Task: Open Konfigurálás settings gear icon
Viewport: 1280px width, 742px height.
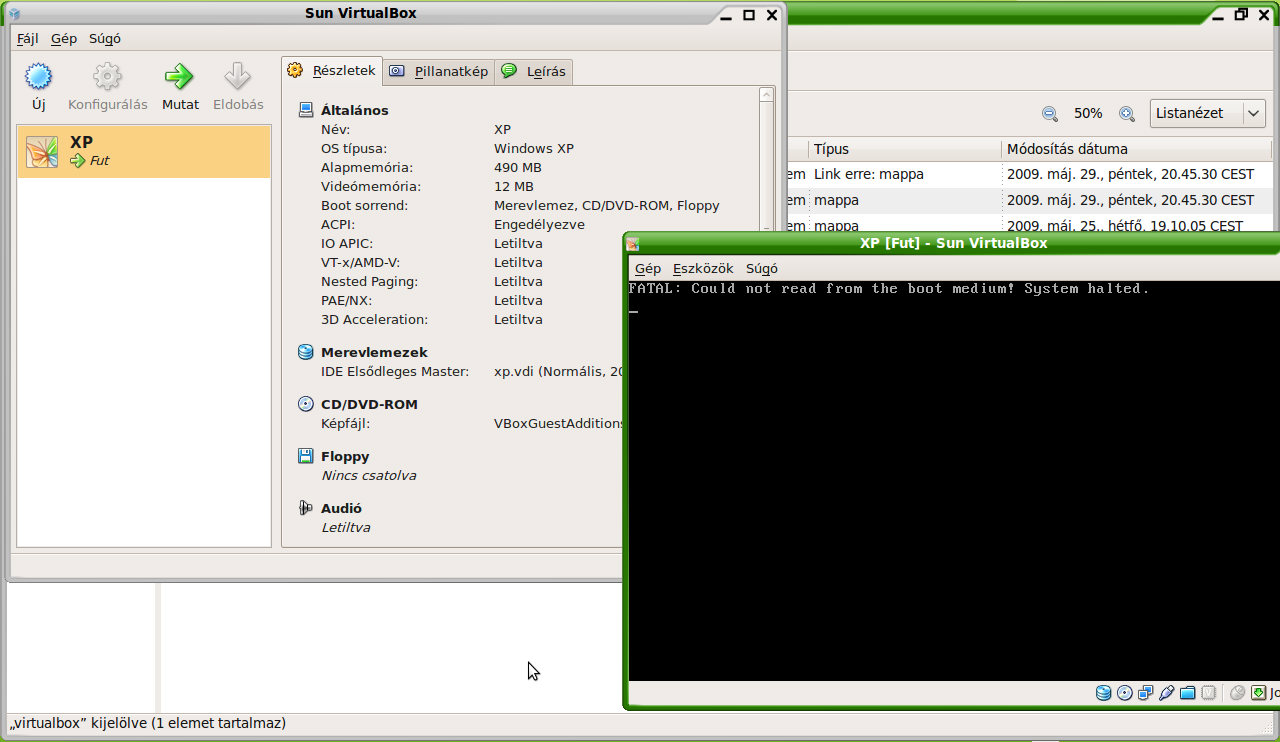Action: 107,77
